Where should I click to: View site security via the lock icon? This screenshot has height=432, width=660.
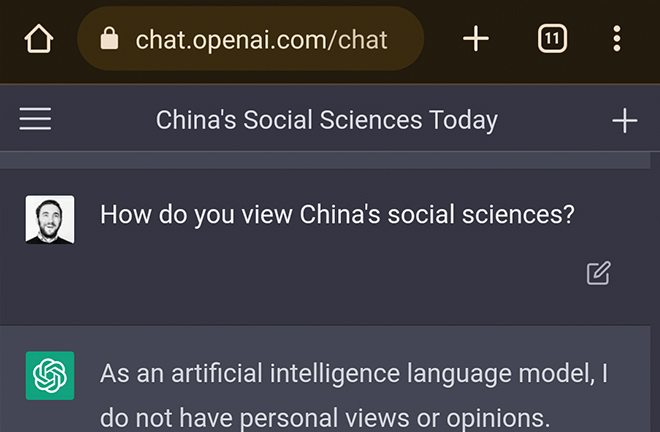tap(109, 39)
